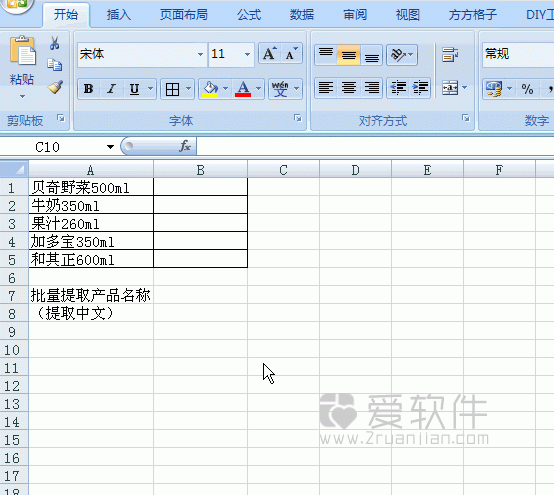Switch to the 视图 tab
The width and height of the screenshot is (554, 495).
[407, 15]
